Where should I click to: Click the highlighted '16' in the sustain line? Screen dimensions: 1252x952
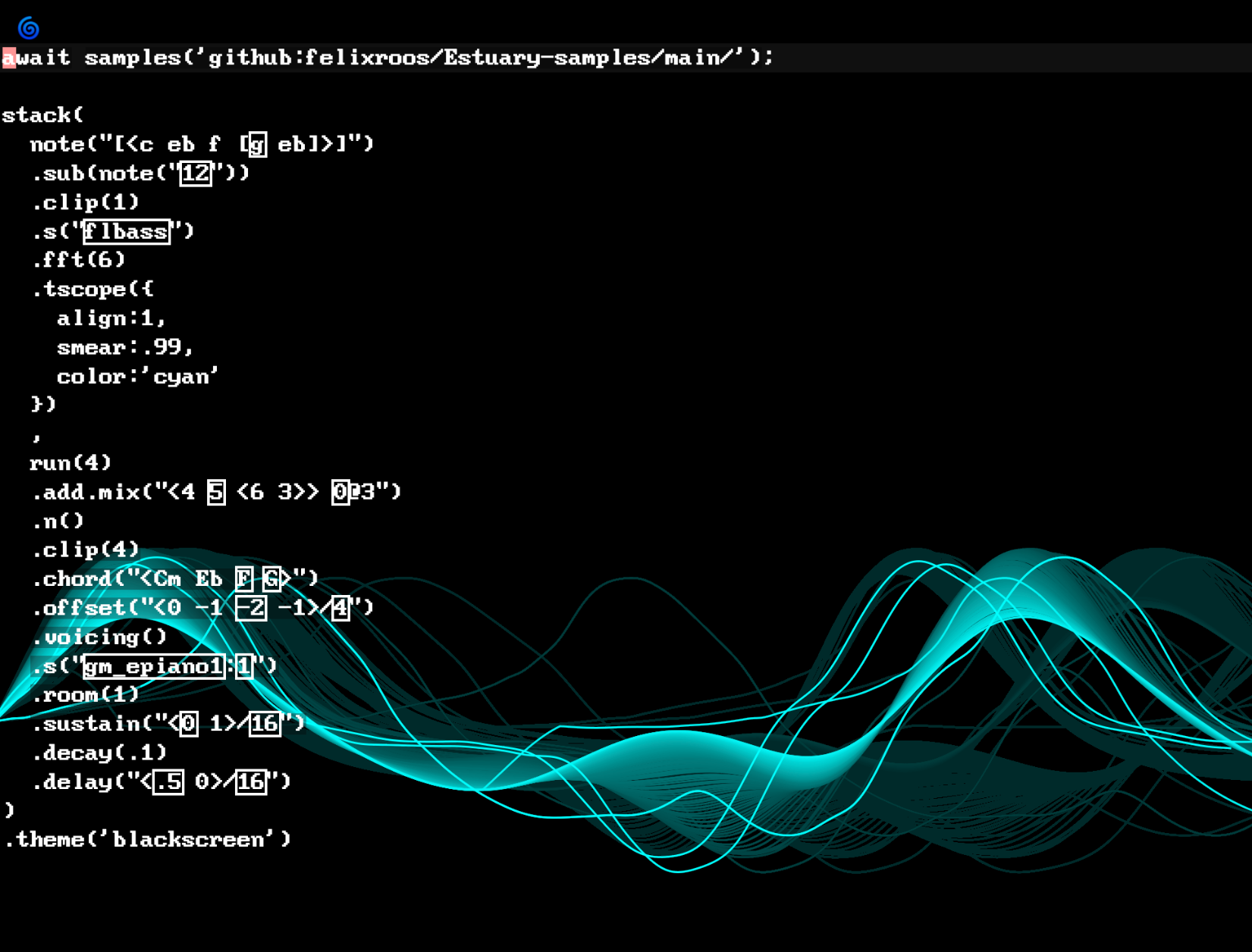coord(265,724)
